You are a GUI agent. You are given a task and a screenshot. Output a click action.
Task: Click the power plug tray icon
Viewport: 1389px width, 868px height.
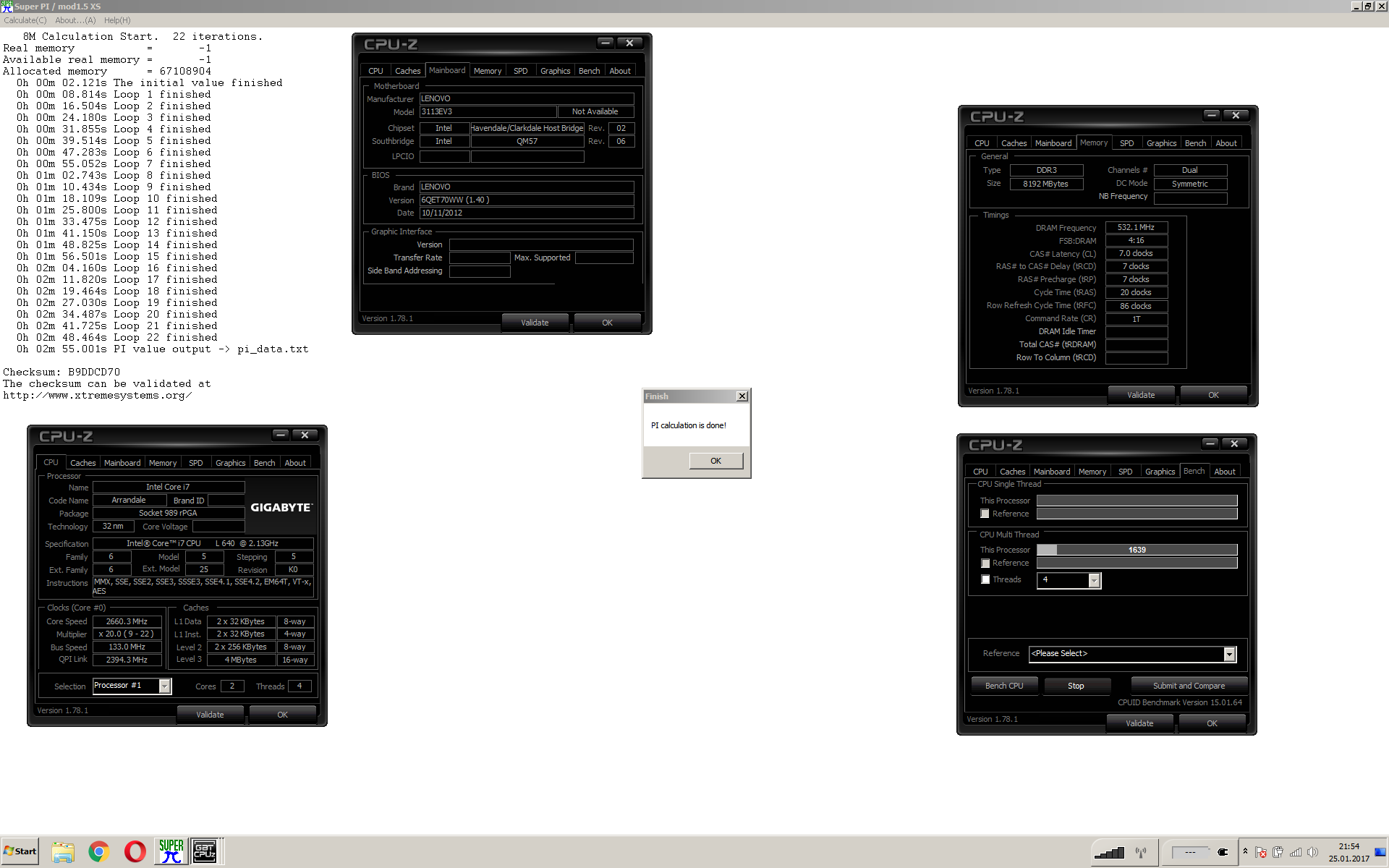tap(1278, 852)
